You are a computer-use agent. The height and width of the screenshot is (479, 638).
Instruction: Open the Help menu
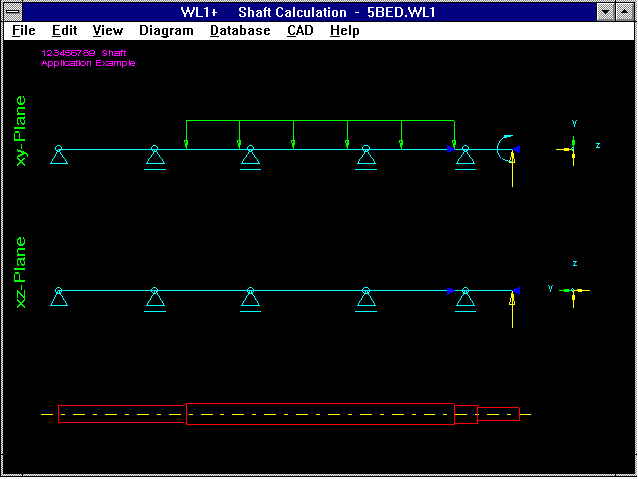point(345,31)
